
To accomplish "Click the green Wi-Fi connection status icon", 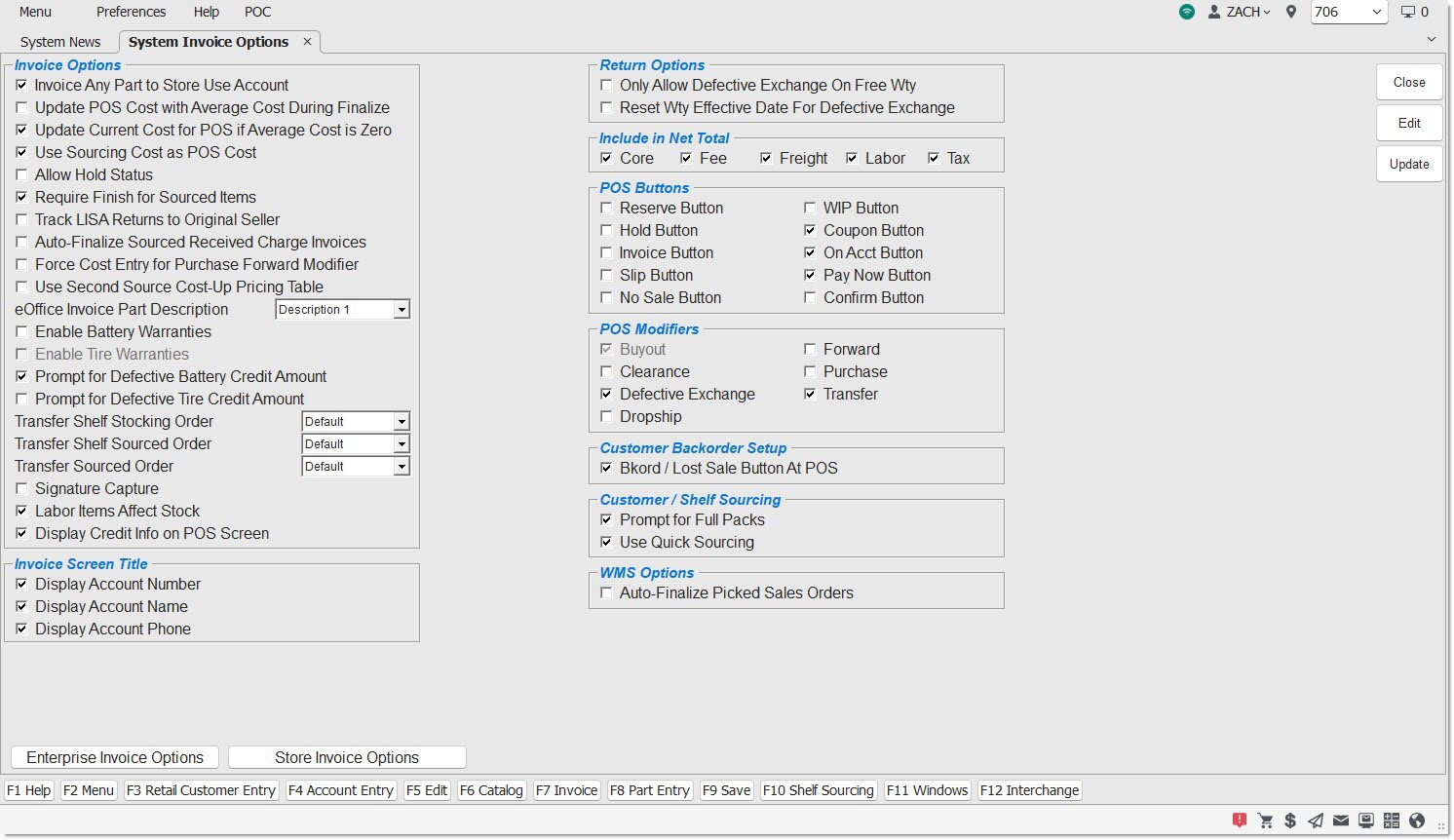I will tap(1186, 12).
